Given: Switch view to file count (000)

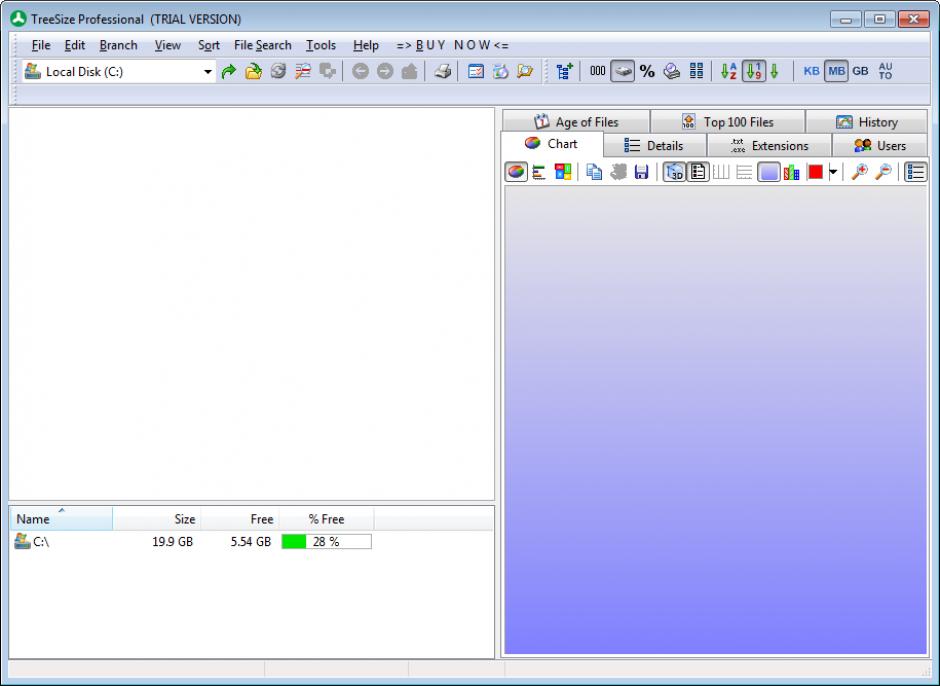Looking at the screenshot, I should tap(598, 72).
